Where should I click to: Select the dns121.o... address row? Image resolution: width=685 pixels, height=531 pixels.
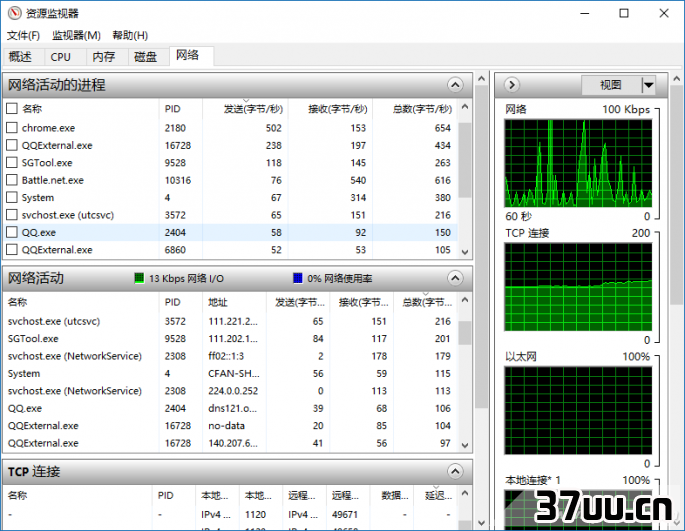(x=230, y=408)
